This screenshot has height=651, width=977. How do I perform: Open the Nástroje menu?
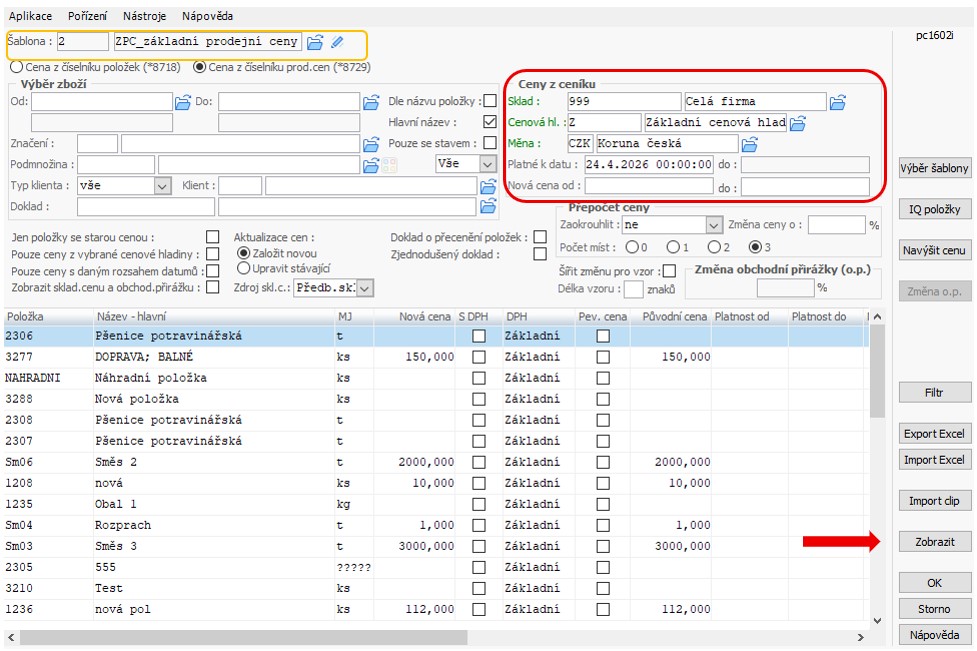(x=145, y=17)
